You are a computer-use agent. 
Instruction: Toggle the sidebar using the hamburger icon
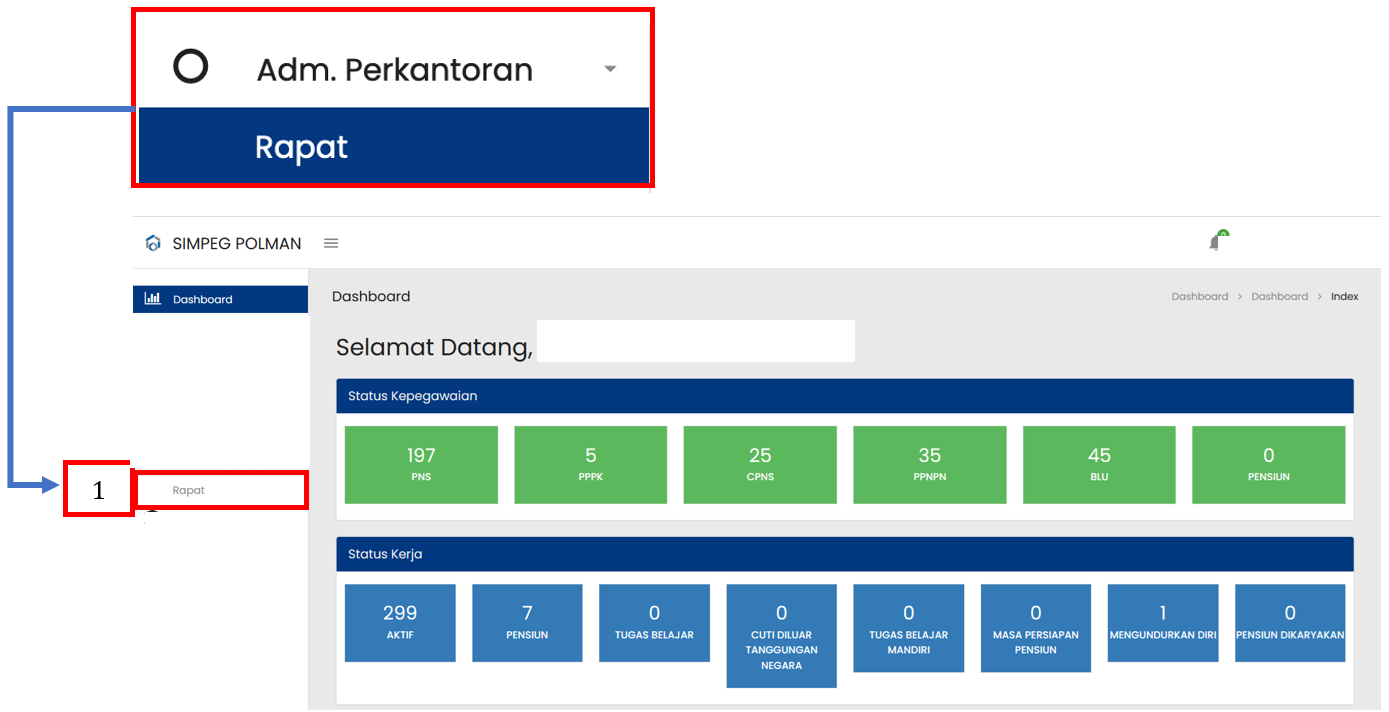coord(331,243)
